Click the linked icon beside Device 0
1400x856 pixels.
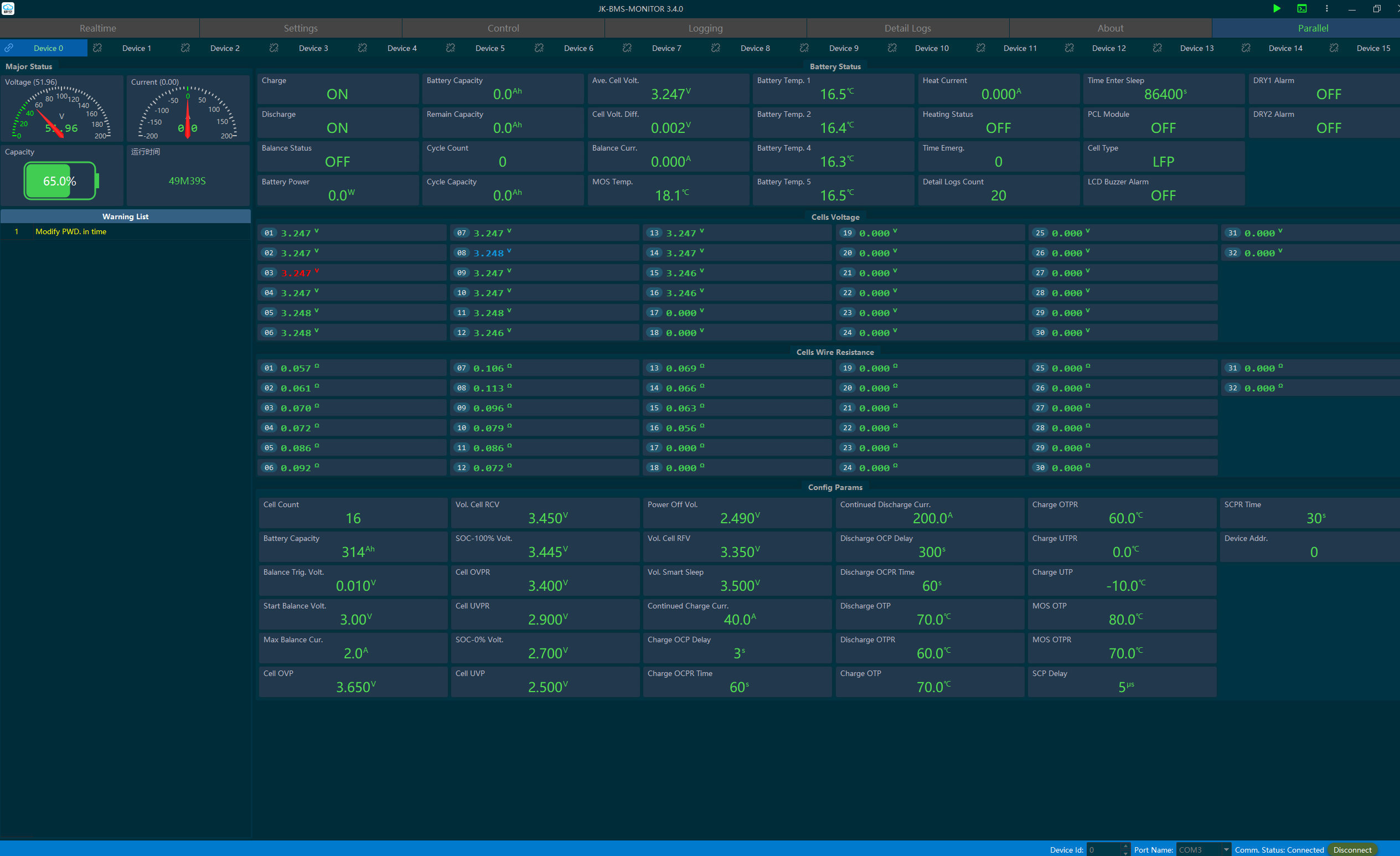pos(9,48)
